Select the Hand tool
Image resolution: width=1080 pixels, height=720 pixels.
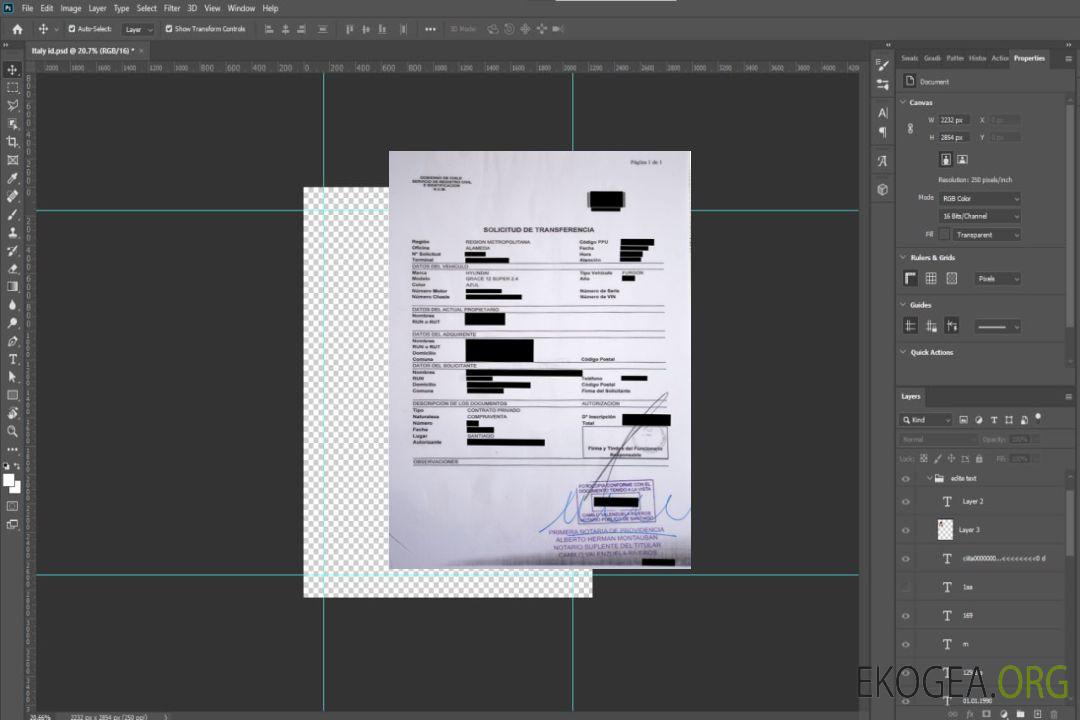click(12, 413)
